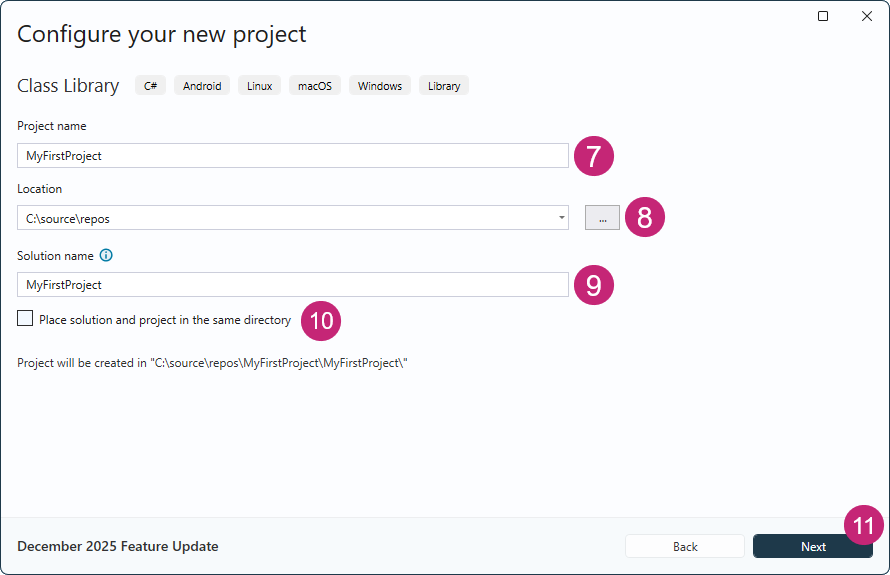The image size is (890, 575).
Task: Click the Android platform tag
Action: click(202, 86)
